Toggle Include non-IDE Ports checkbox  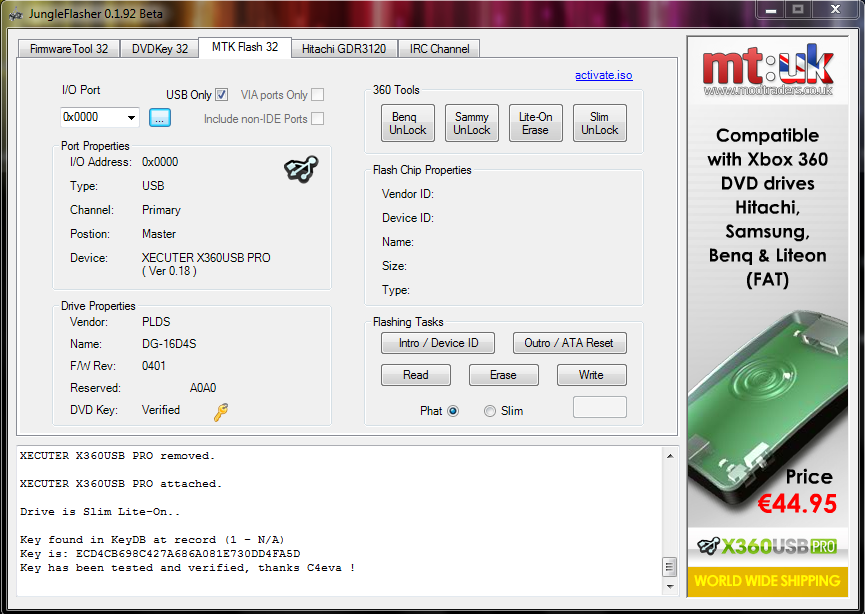click(x=317, y=119)
